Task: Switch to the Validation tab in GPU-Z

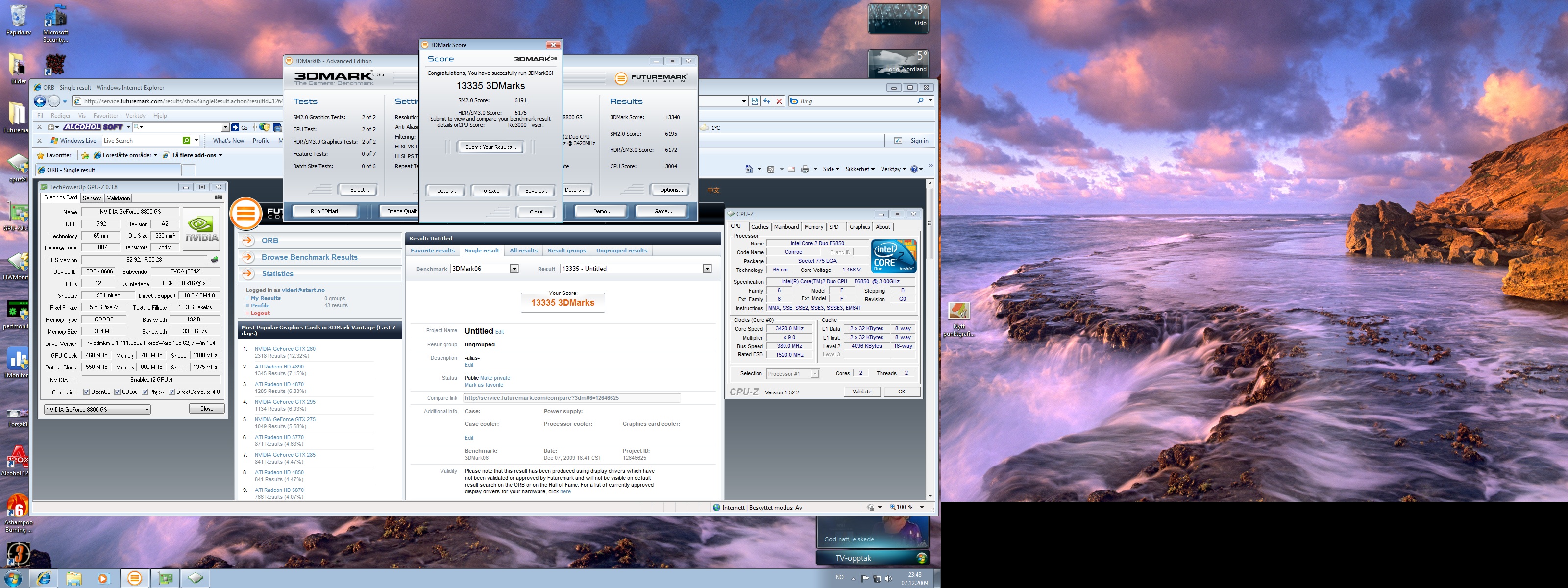Action: tap(118, 198)
